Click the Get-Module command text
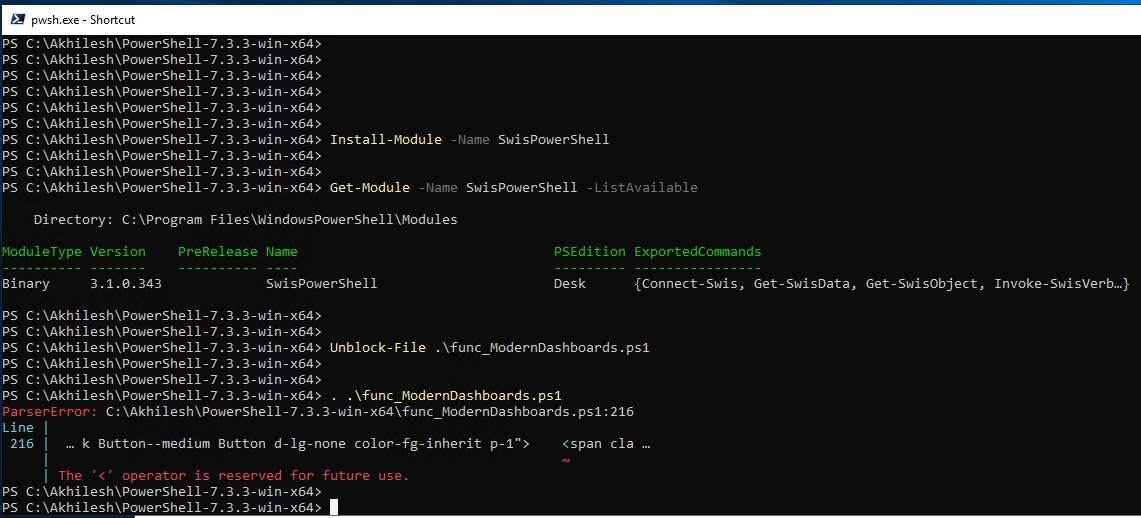Image resolution: width=1141 pixels, height=518 pixels. pos(370,188)
